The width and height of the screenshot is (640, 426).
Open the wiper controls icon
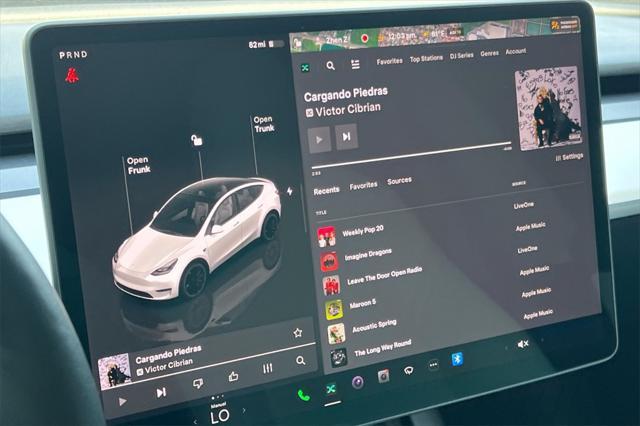coord(408,370)
